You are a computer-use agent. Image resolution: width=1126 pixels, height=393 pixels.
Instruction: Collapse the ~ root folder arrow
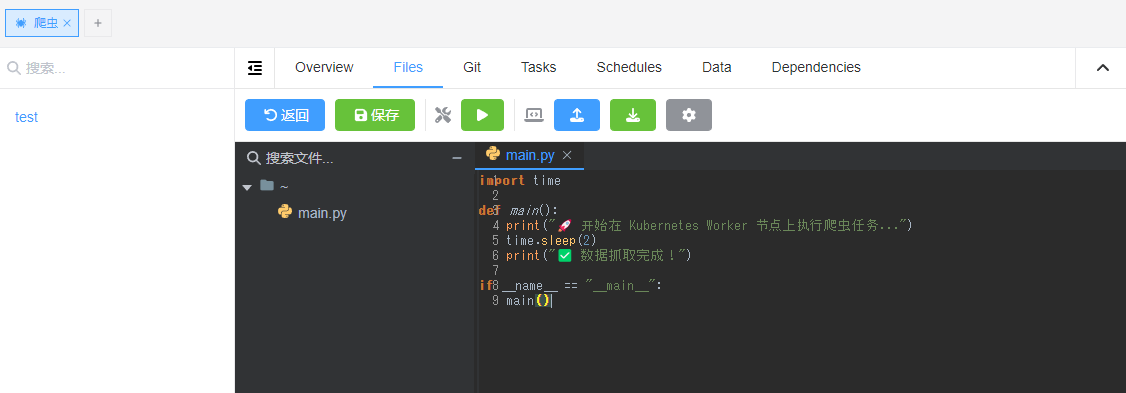tap(247, 187)
